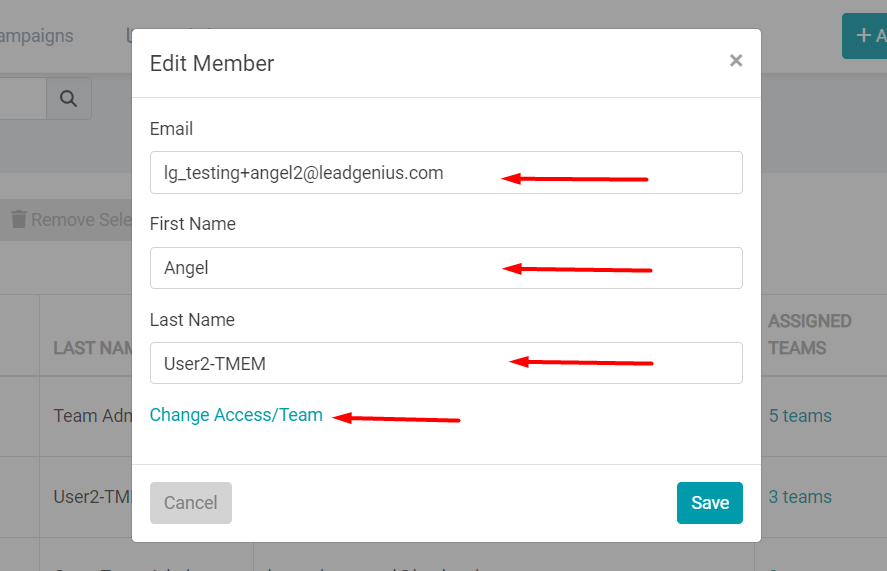Save the member changes

tap(709, 503)
